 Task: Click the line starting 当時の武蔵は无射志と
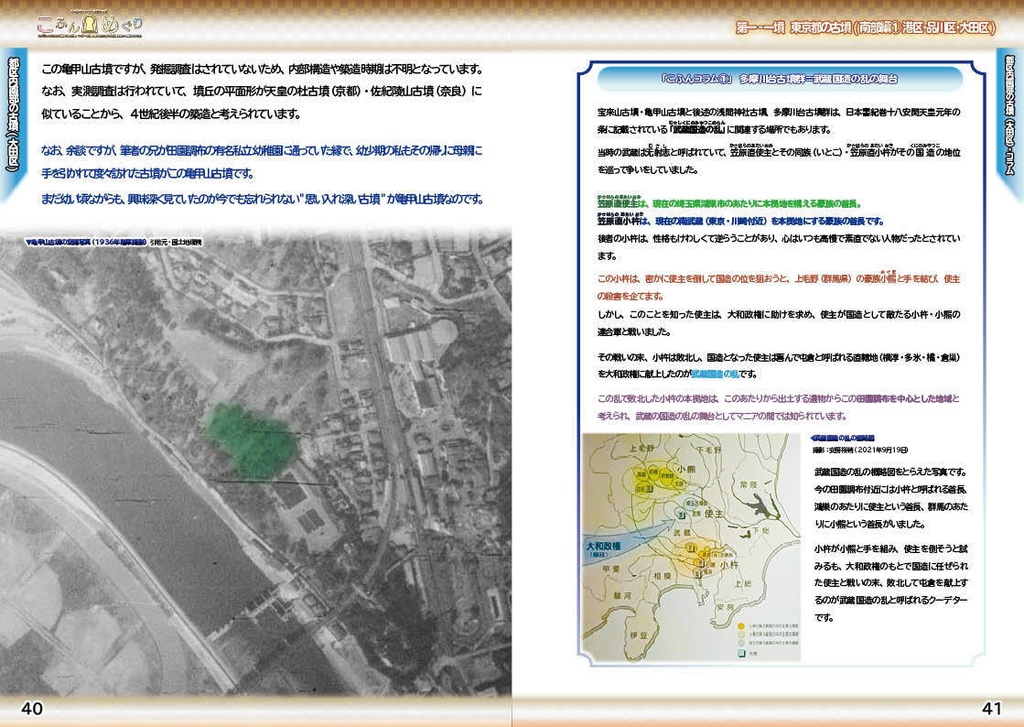coord(778,152)
